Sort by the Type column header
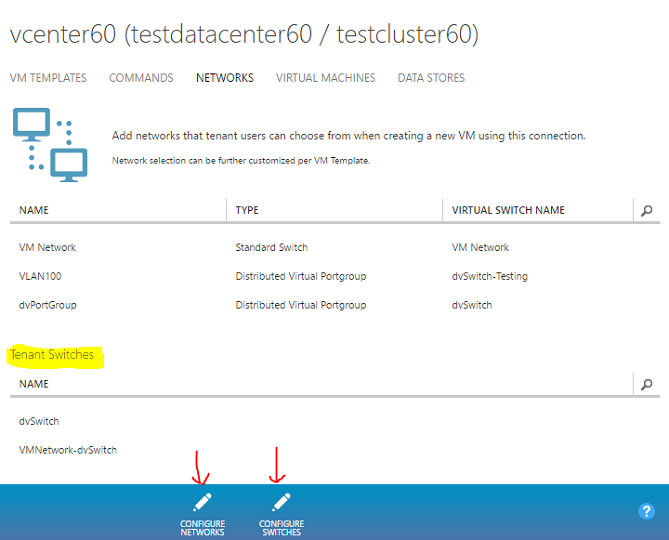 (247, 210)
